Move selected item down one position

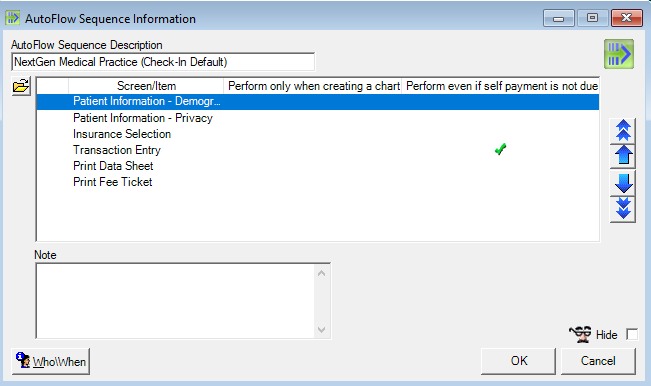click(x=623, y=183)
